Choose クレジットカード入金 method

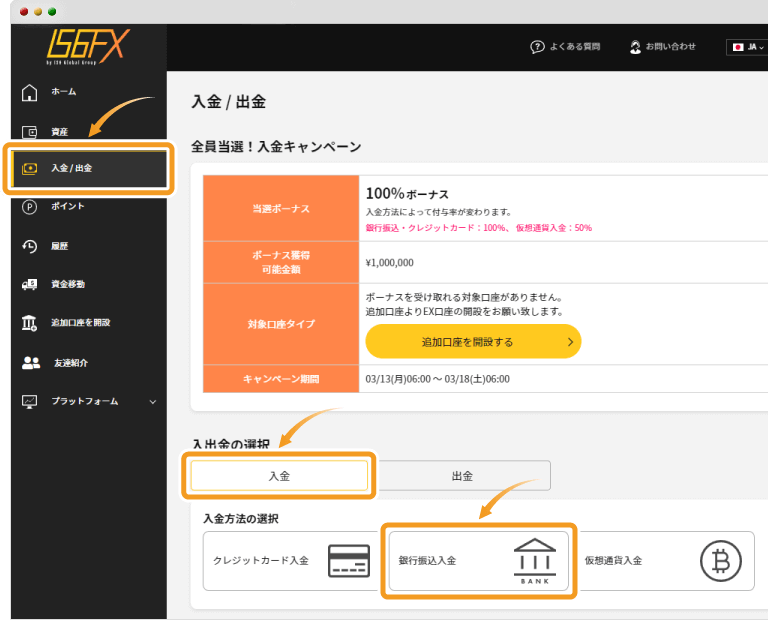[x=291, y=561]
